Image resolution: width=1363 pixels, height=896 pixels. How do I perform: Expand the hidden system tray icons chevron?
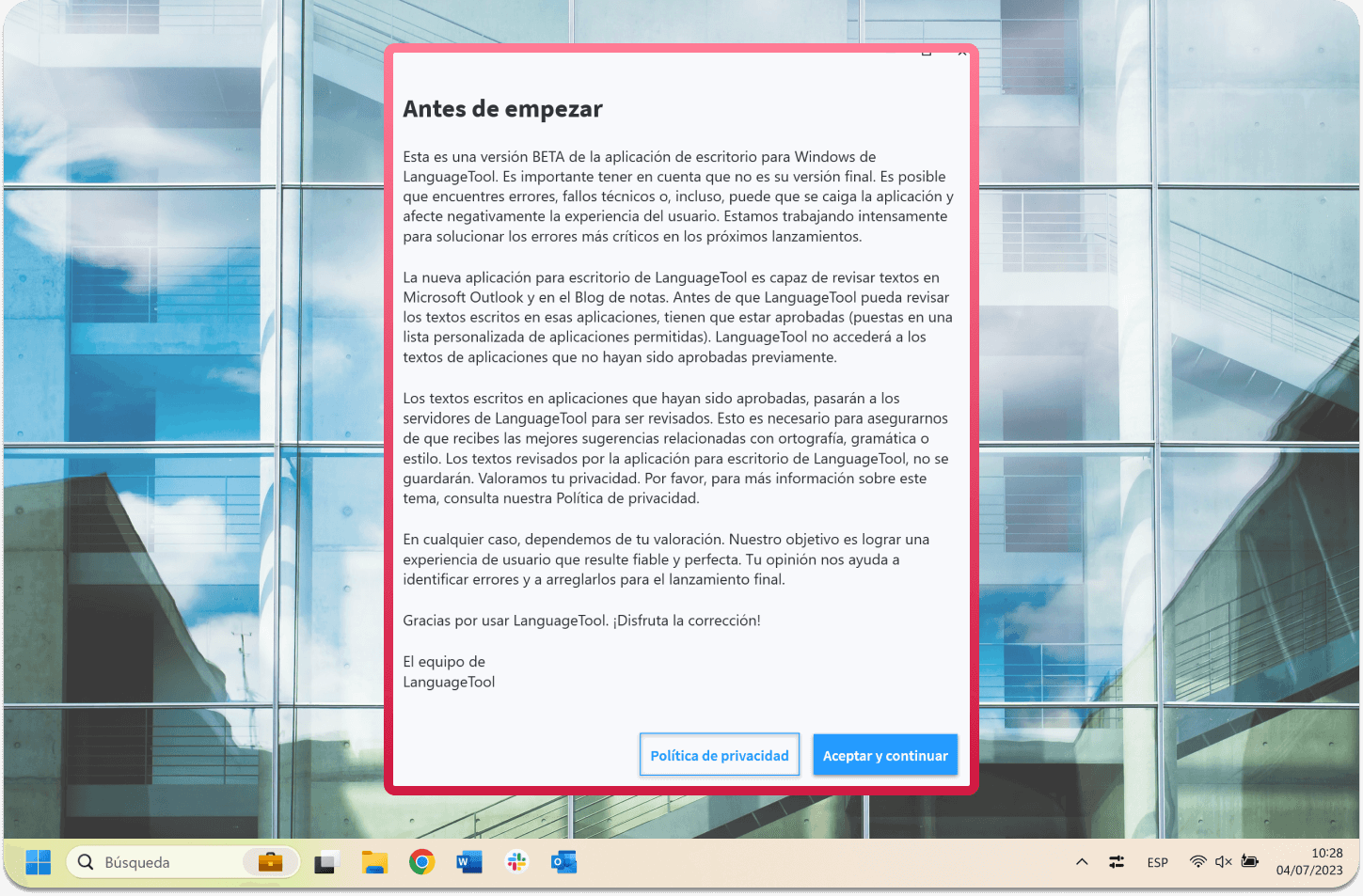coord(1082,862)
